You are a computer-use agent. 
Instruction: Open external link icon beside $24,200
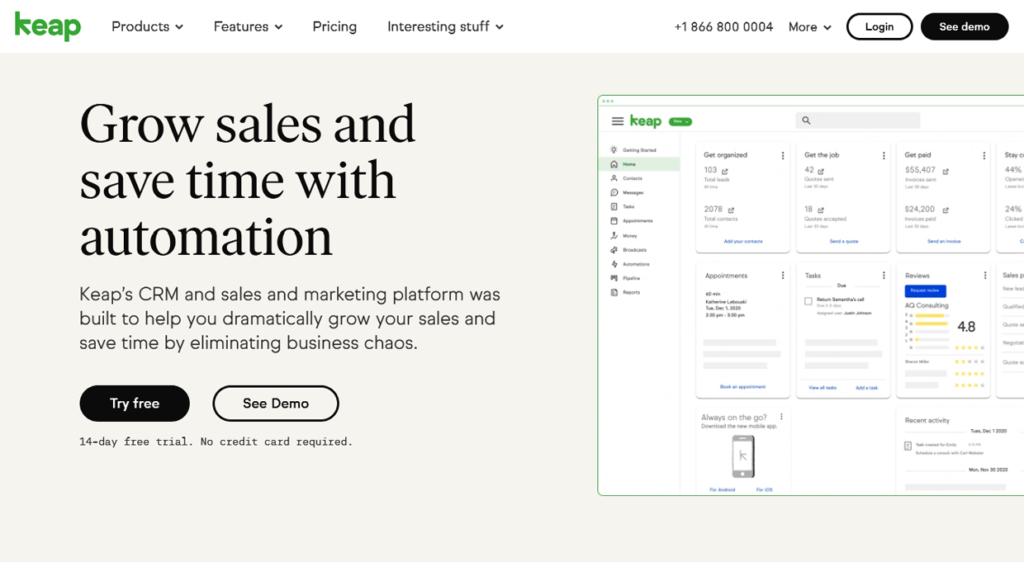[x=946, y=210]
